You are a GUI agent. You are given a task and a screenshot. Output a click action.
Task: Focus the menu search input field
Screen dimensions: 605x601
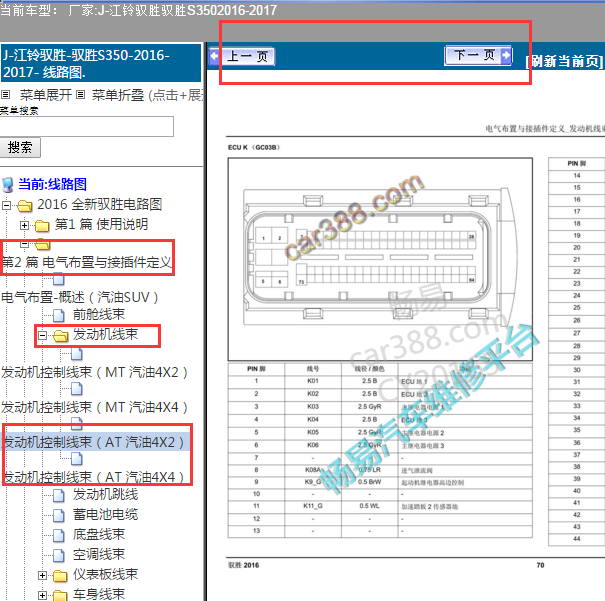(86, 127)
